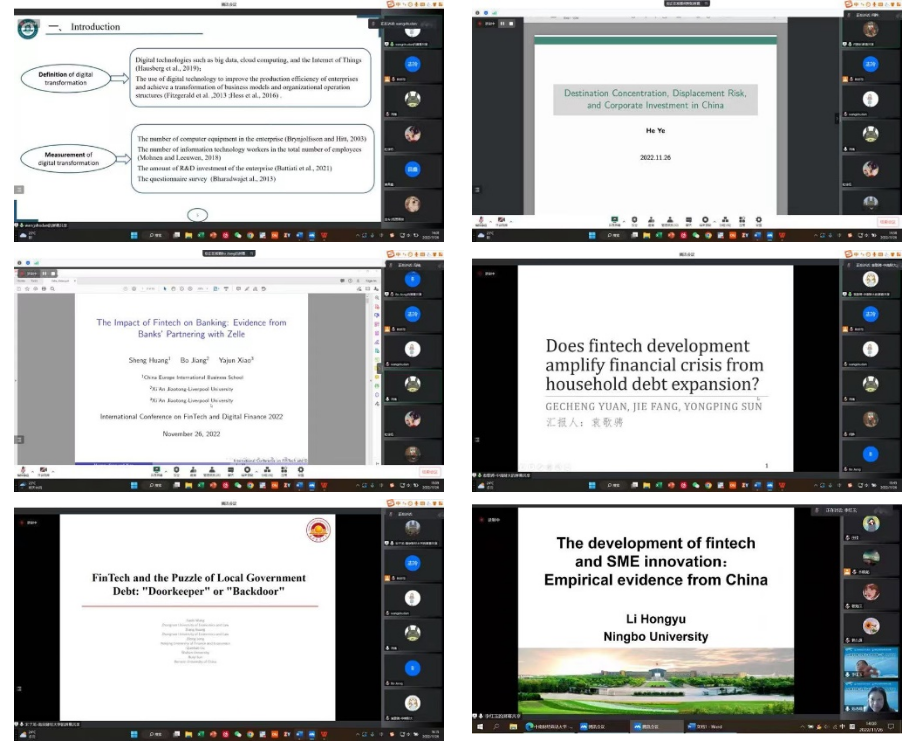
Task: Click the green share-screen icon below the He Ye slide
Action: point(616,219)
